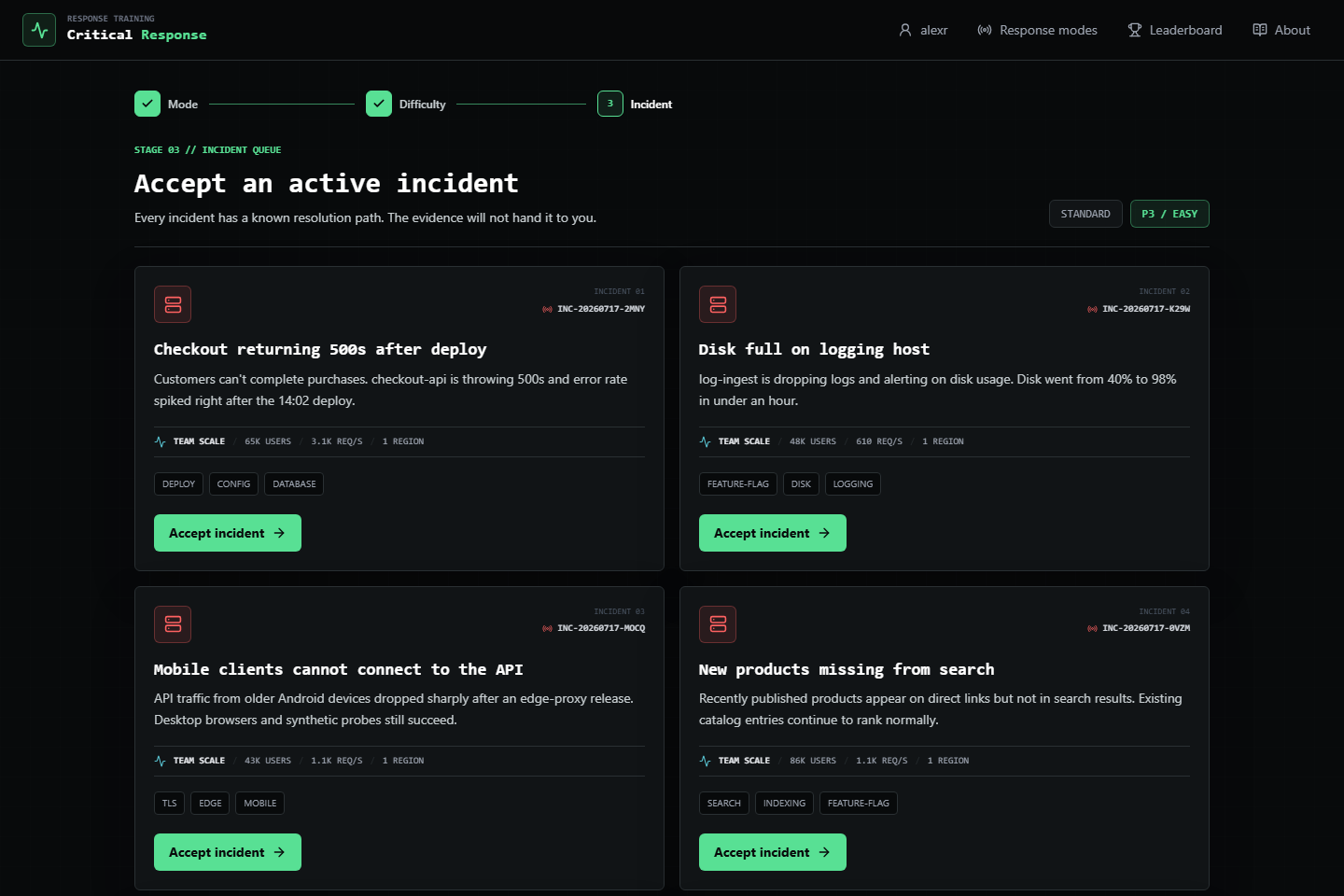Click the Critical Response pulse logo icon
Screen dimensions: 1344x896
pyautogui.click(x=39, y=30)
